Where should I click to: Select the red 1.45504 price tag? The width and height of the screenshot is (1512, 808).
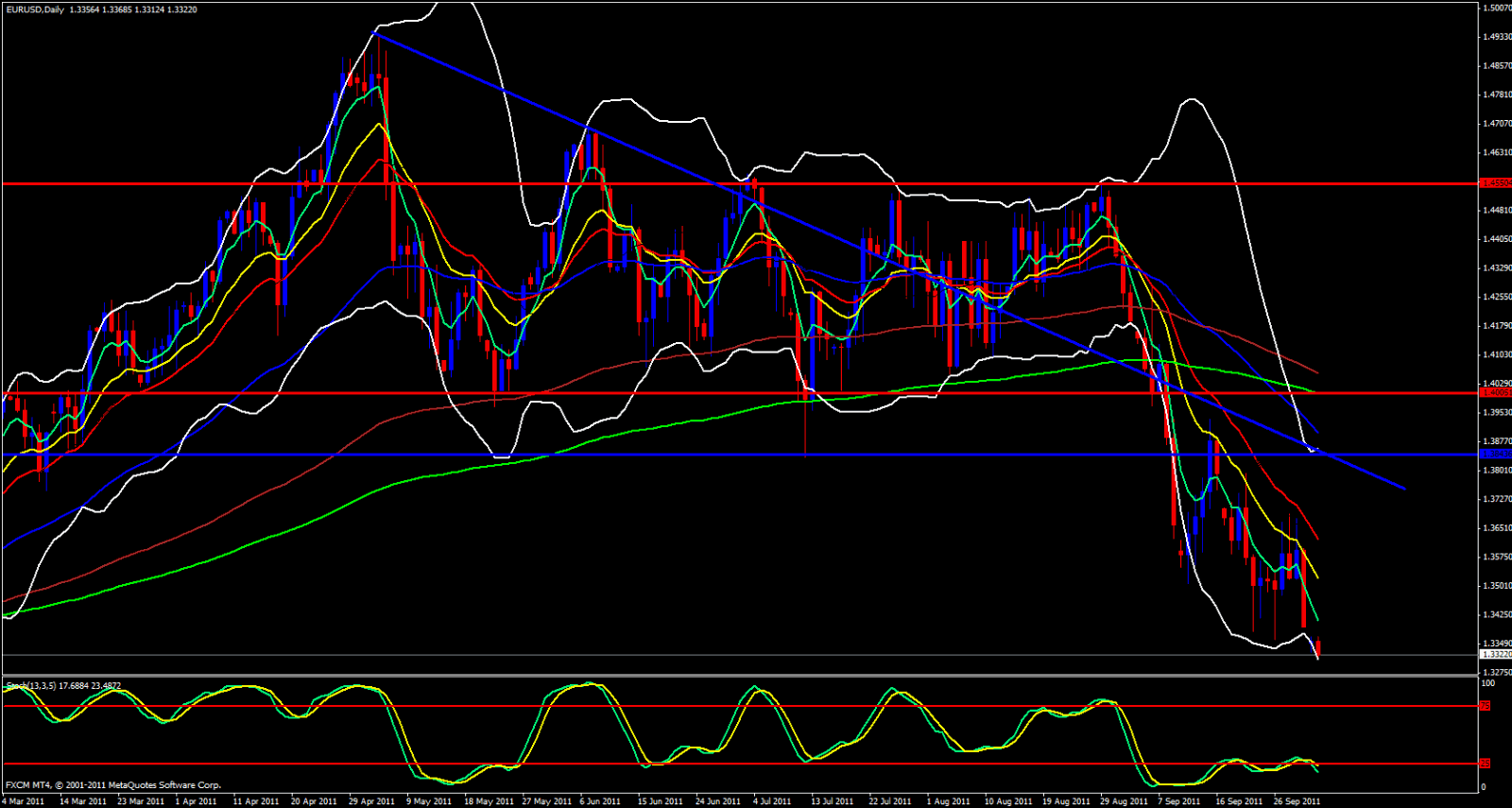click(x=1495, y=183)
